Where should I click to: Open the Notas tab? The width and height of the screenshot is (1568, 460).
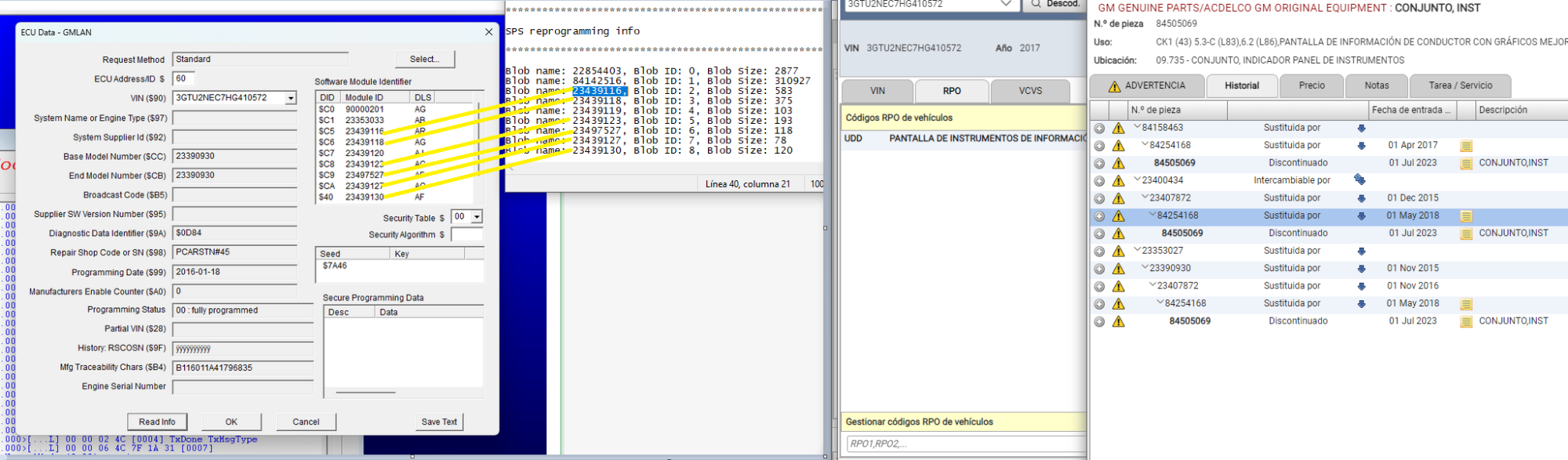[x=1376, y=86]
